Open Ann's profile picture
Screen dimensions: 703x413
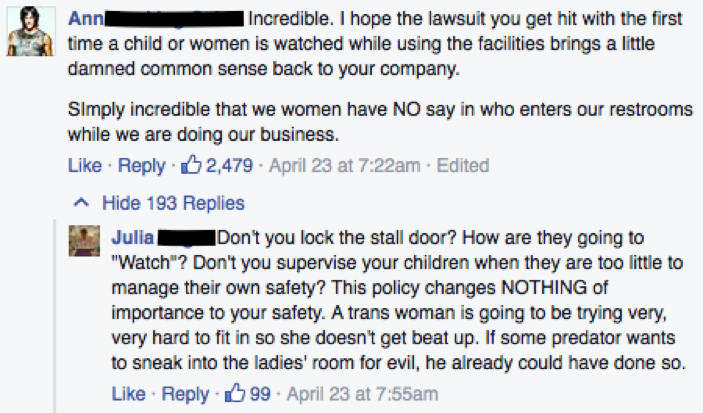(x=30, y=31)
